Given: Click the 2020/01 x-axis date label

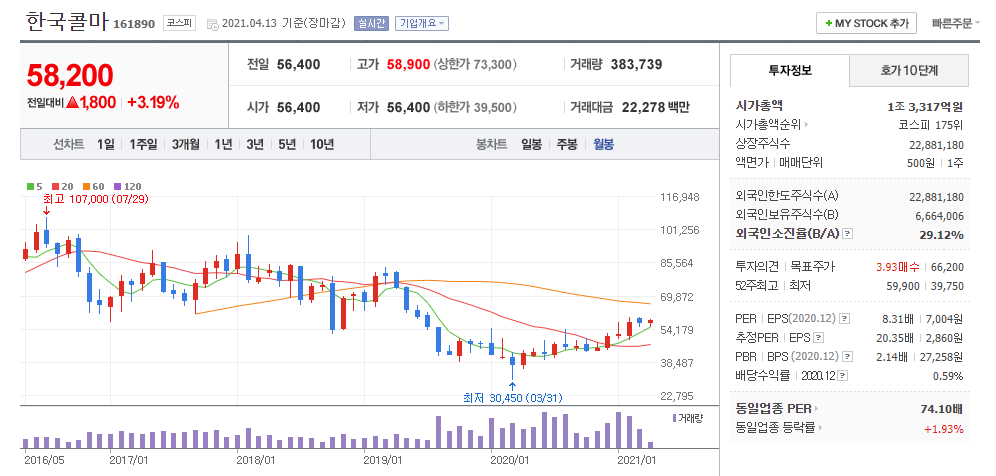Looking at the screenshot, I should tap(510, 458).
